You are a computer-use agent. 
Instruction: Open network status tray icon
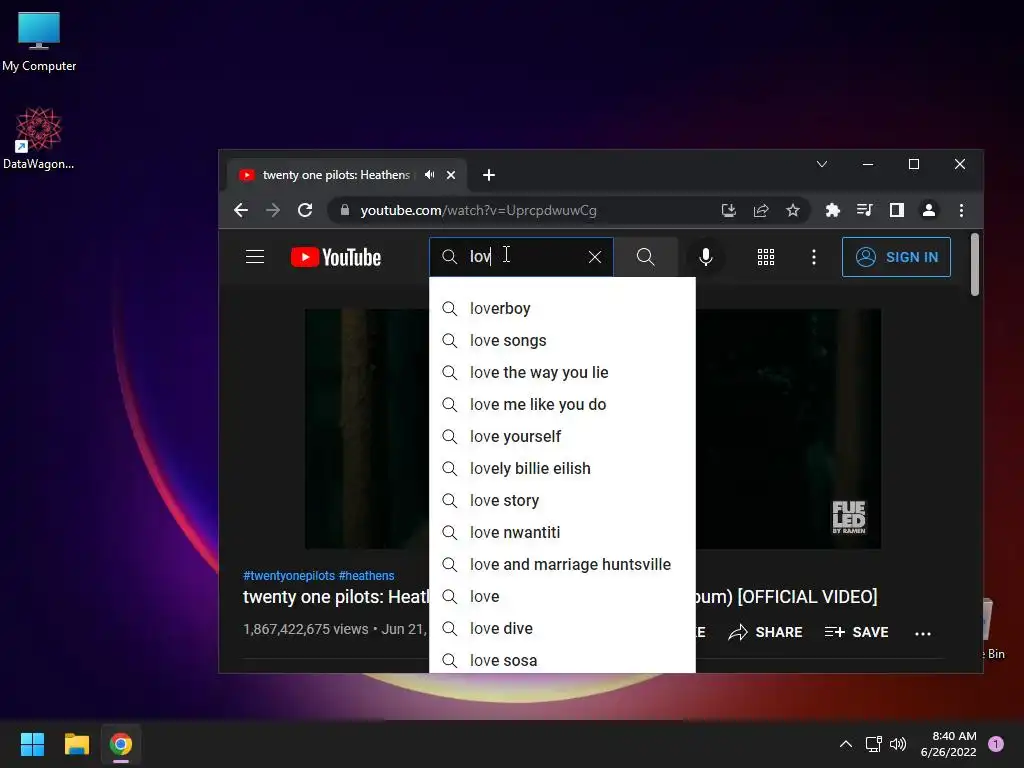click(x=873, y=744)
